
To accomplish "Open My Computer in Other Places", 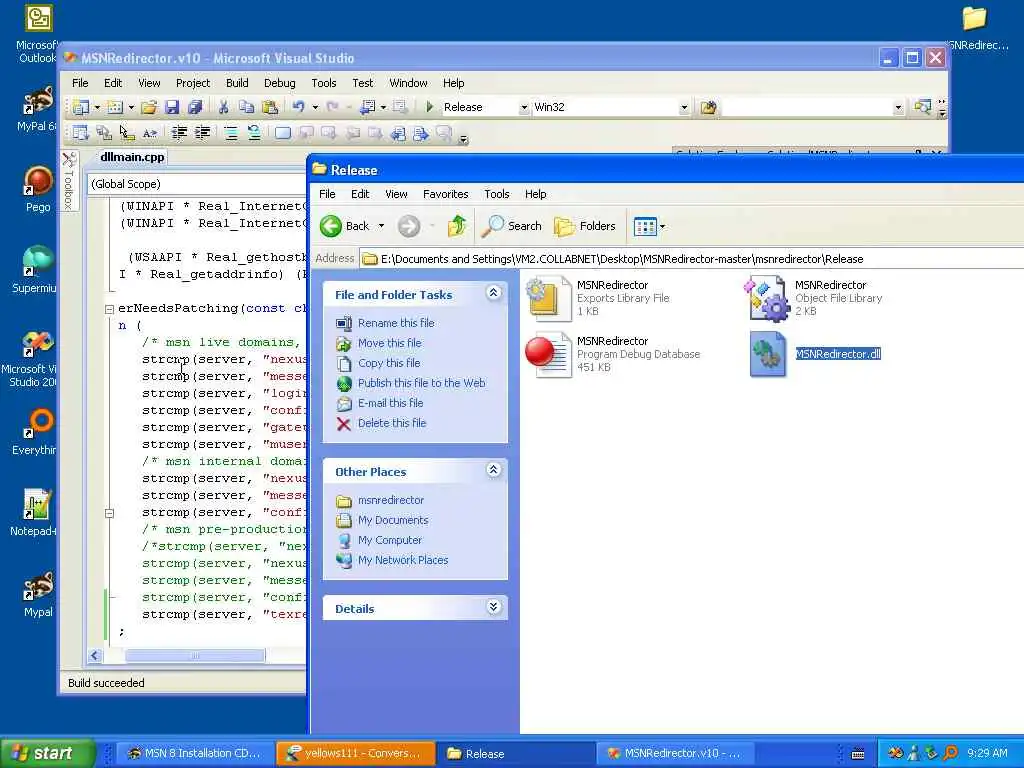I will tap(390, 540).
